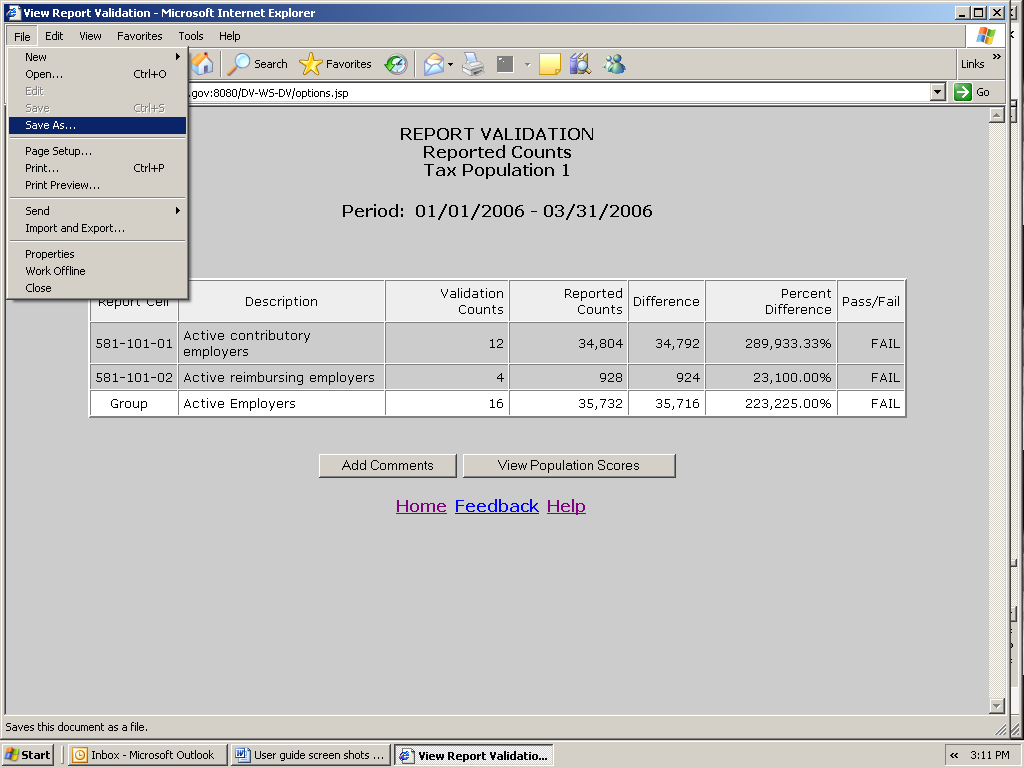This screenshot has height=768, width=1024.
Task: Click the Research books icon
Action: 580,64
